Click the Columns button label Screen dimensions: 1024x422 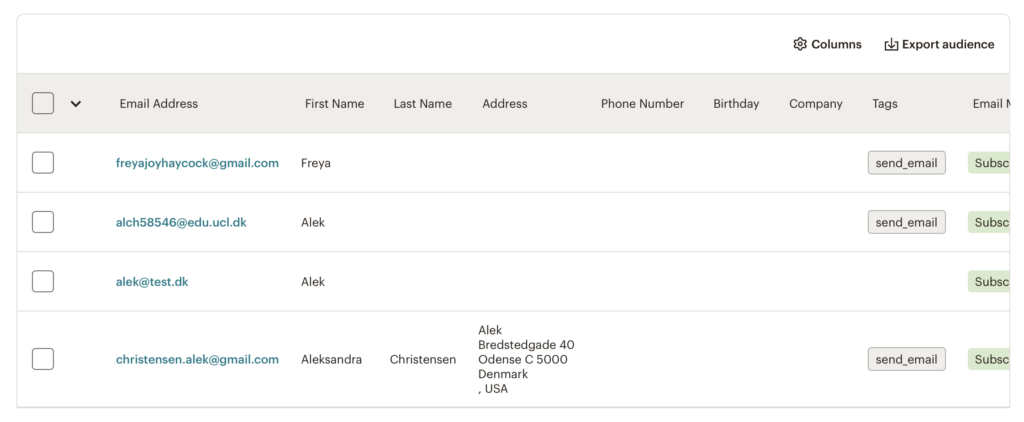tap(836, 44)
